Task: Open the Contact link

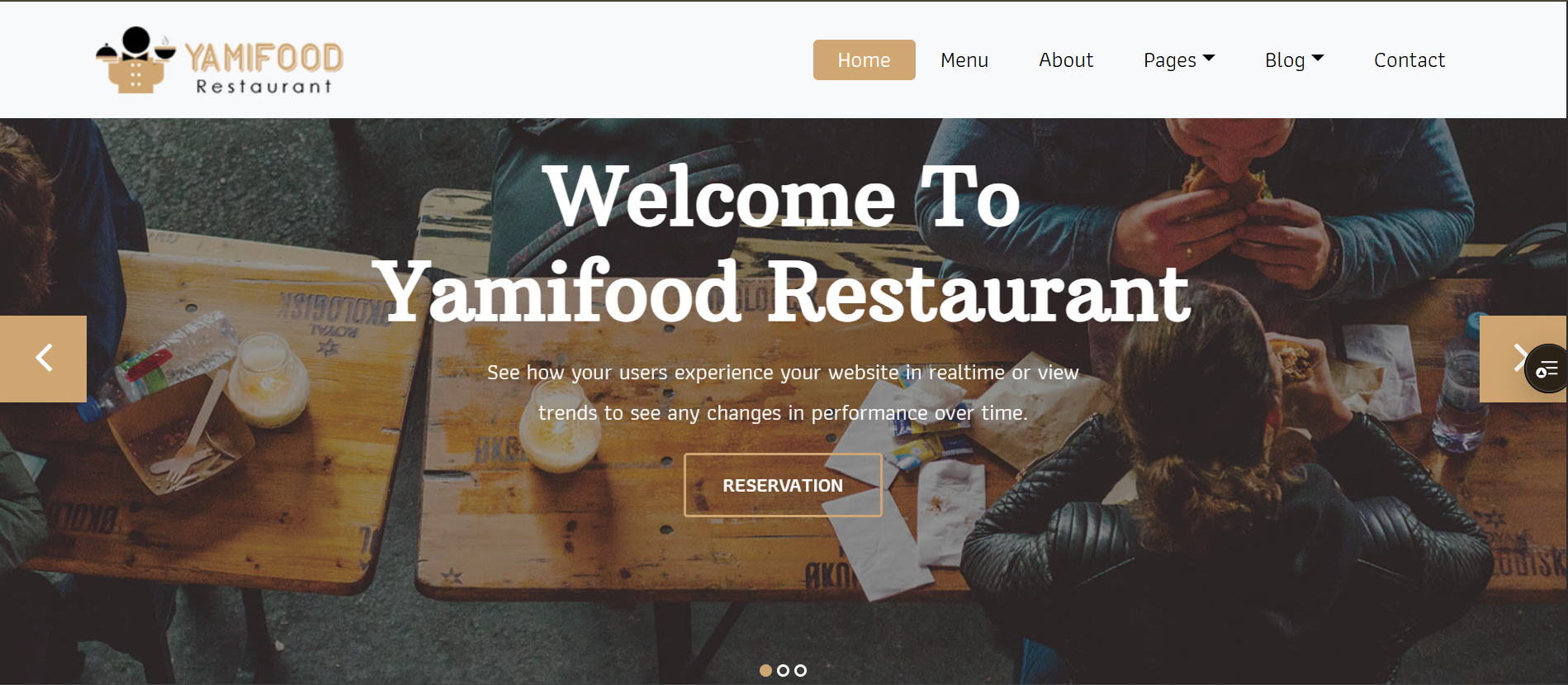Action: click(x=1409, y=60)
